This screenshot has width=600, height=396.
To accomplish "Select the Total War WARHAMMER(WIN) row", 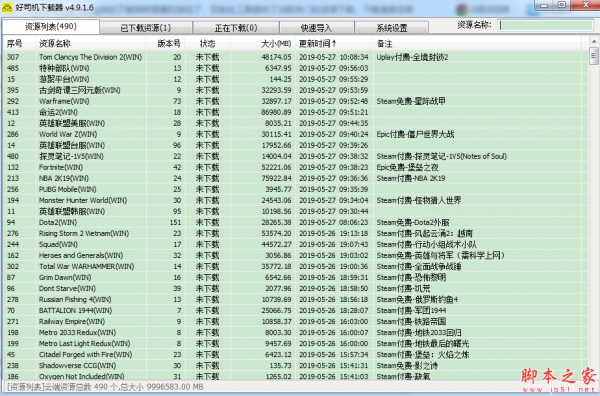I will click(x=295, y=266).
